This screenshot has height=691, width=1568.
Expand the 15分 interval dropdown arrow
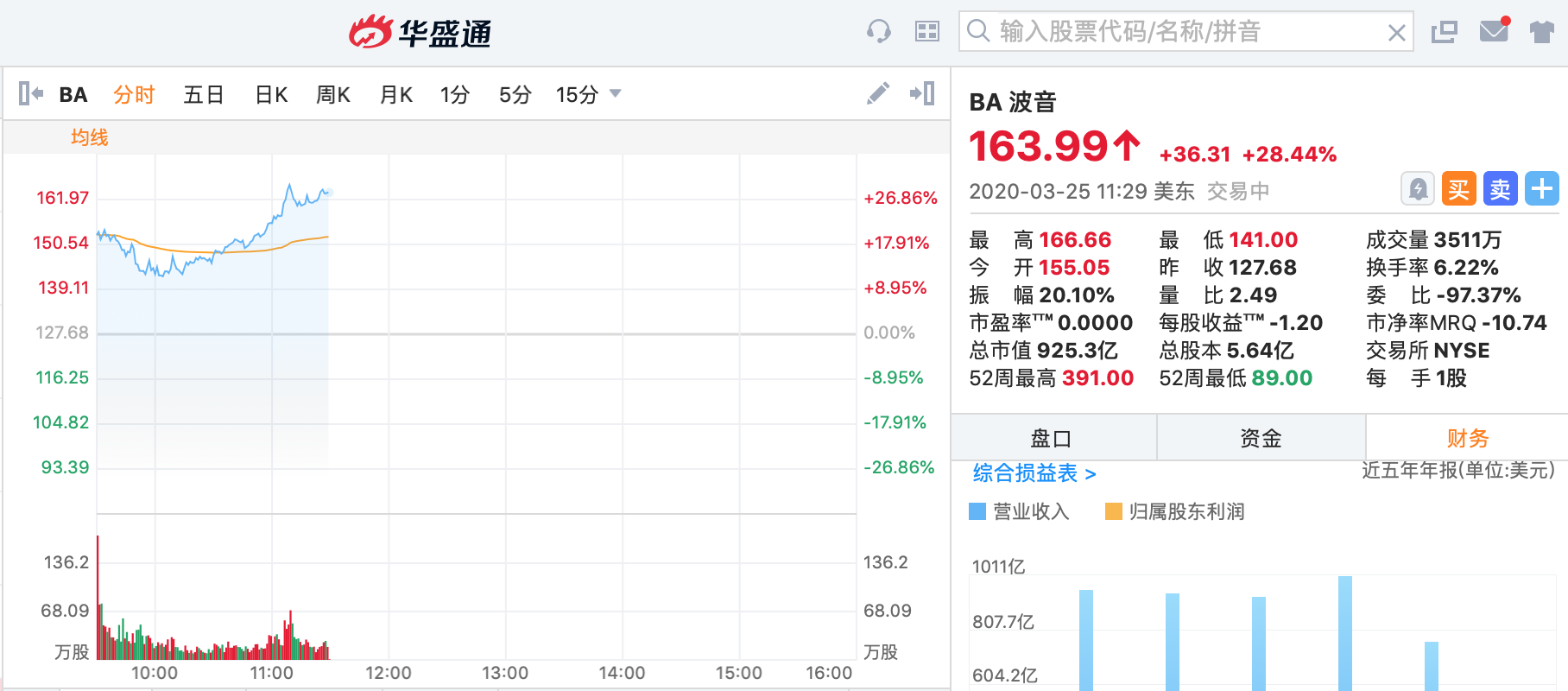click(x=616, y=93)
